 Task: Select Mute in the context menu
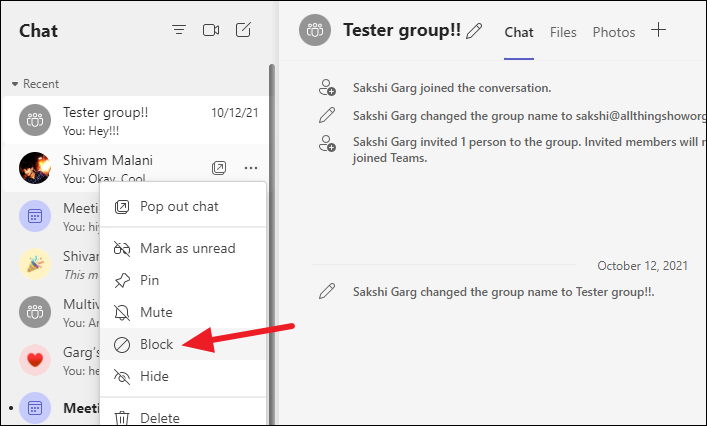click(183, 312)
